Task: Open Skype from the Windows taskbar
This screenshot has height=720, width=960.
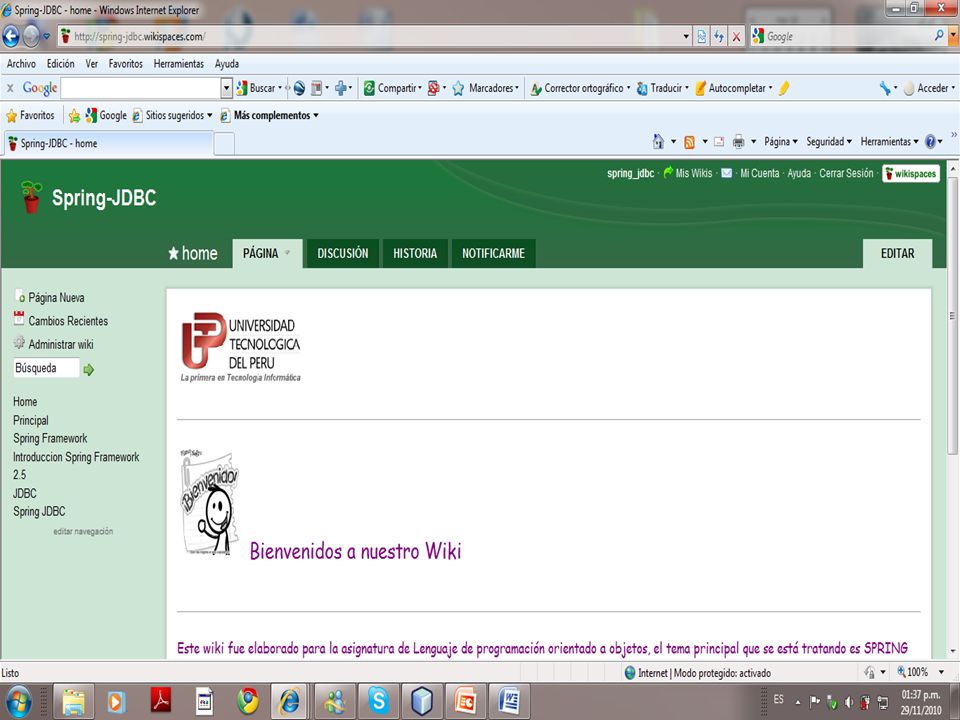Action: 378,701
